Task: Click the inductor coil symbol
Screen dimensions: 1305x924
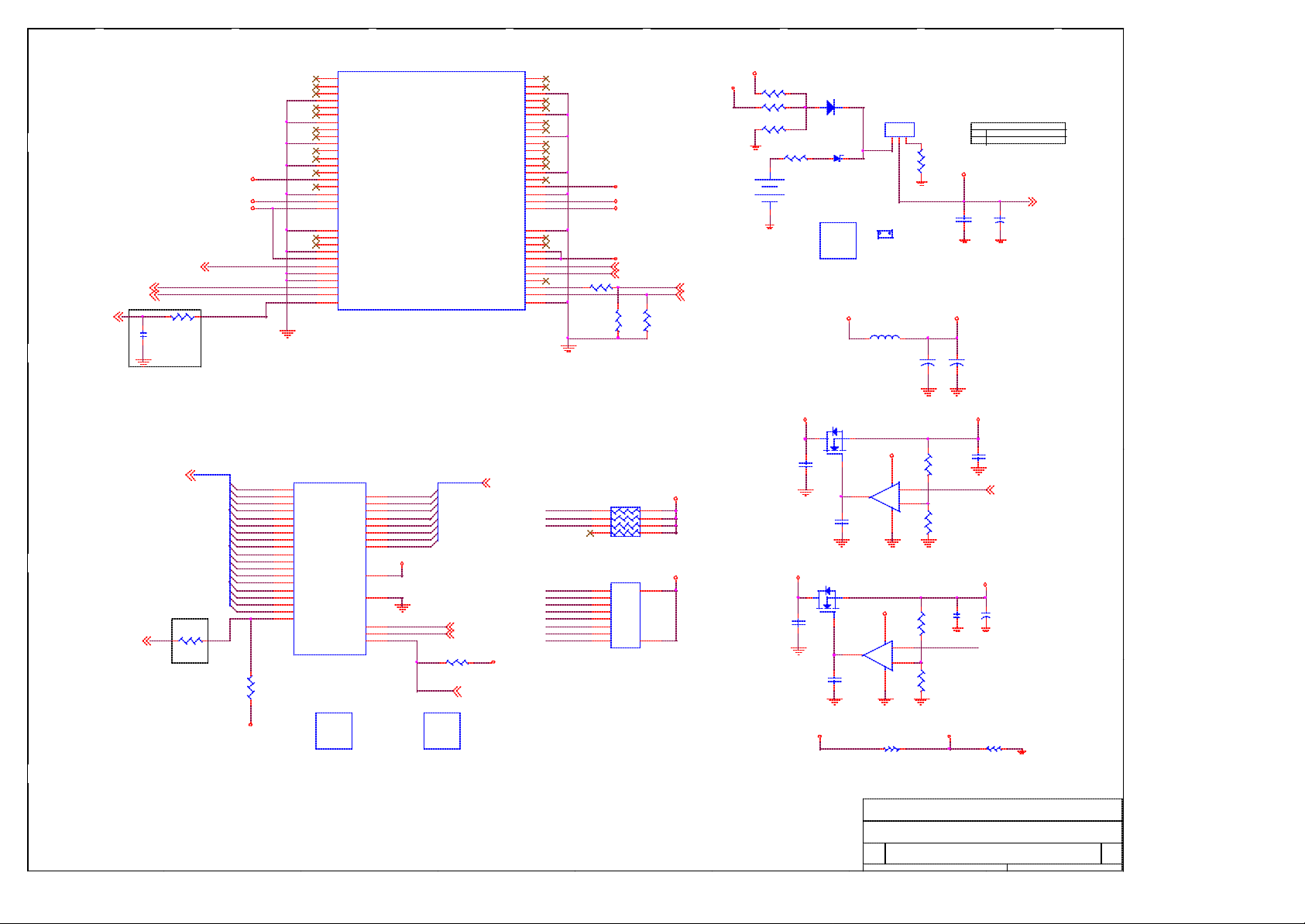Action: [x=885, y=337]
